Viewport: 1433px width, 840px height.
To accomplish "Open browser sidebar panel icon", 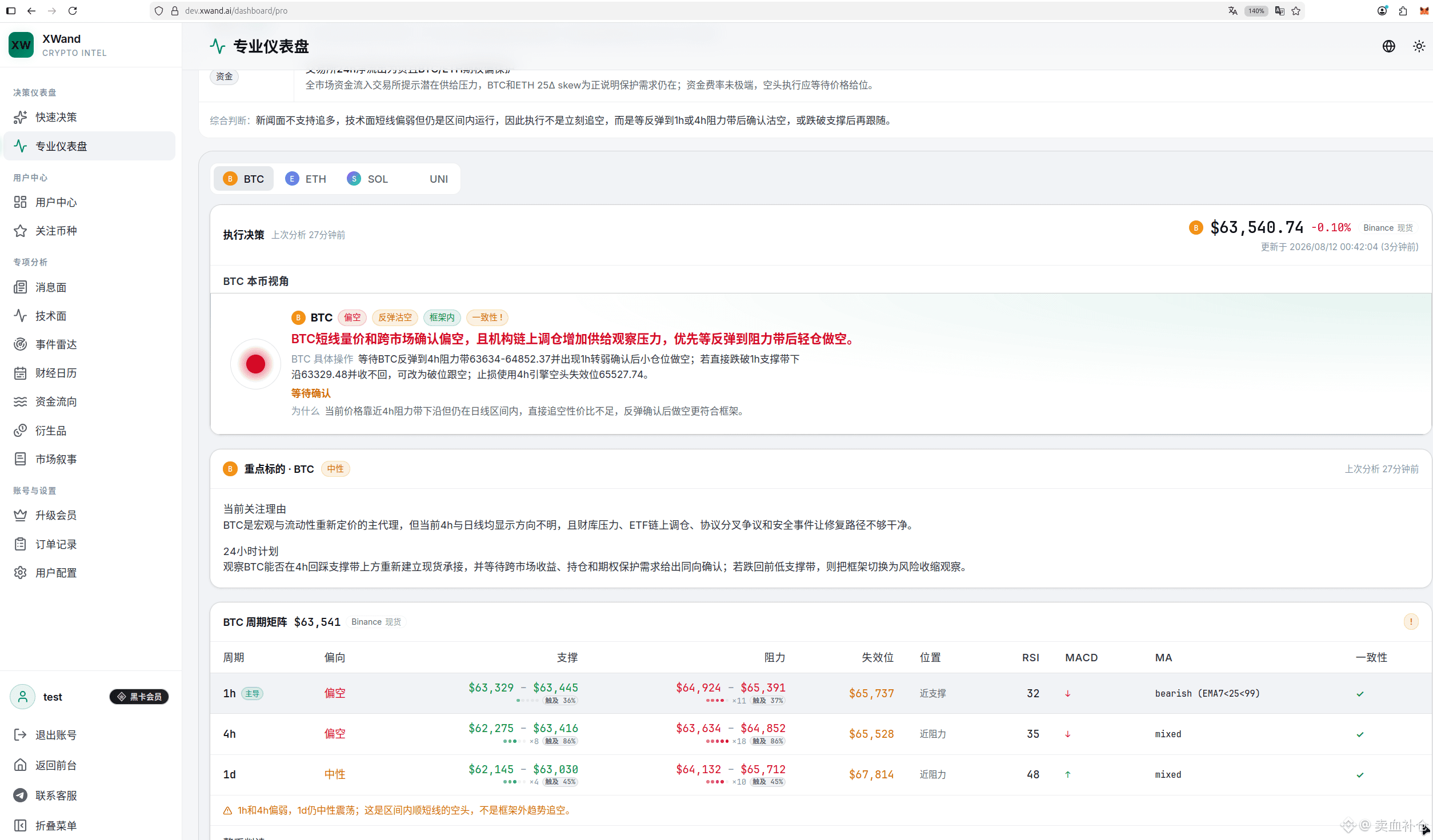I will (x=11, y=11).
